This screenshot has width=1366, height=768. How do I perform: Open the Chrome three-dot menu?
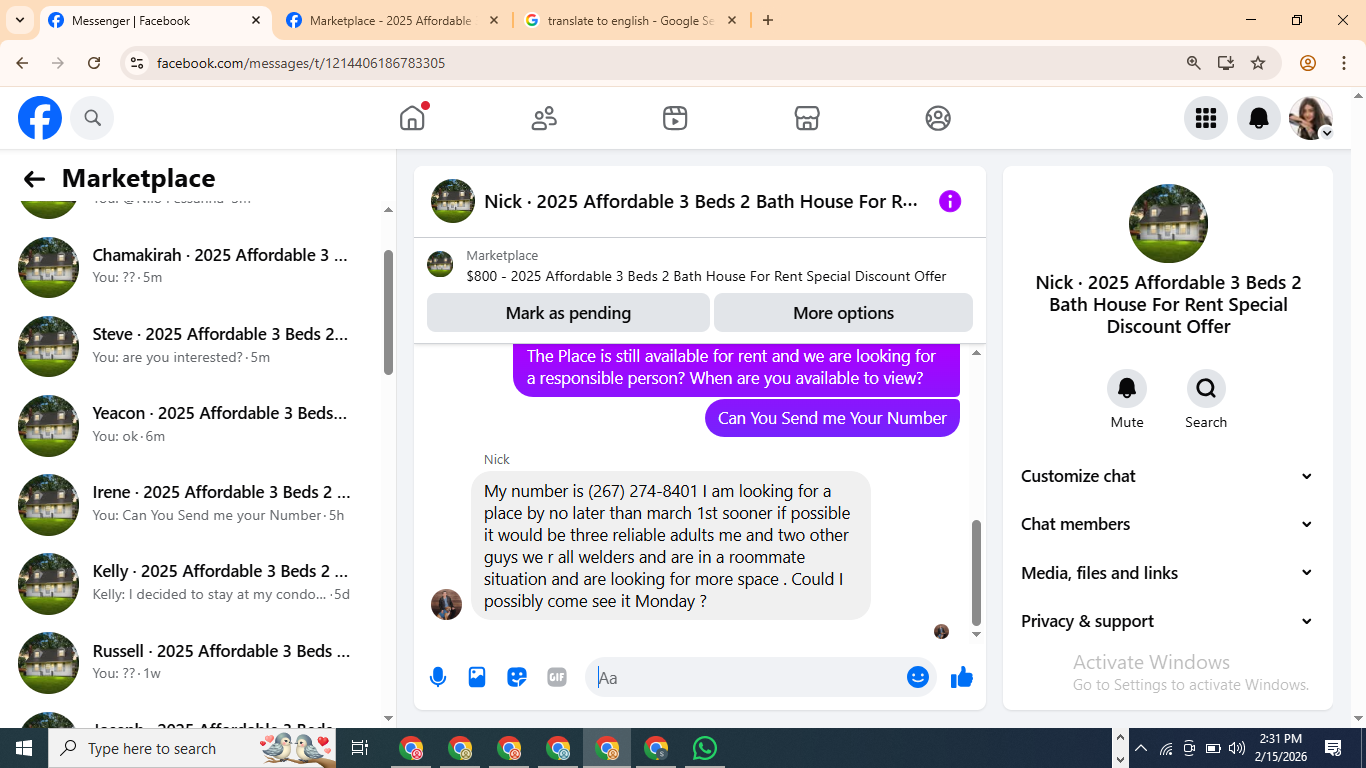(1344, 62)
